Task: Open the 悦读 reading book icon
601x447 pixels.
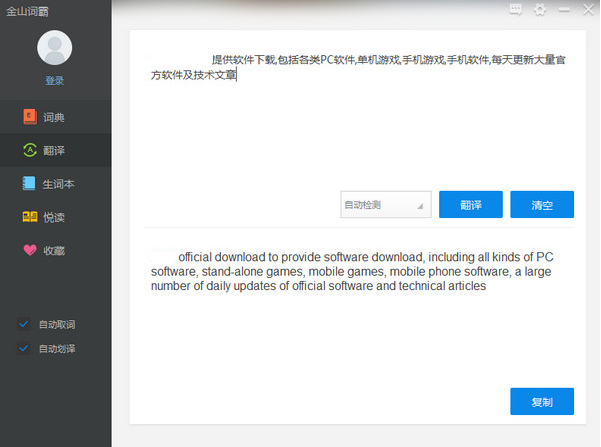Action: tap(30, 216)
